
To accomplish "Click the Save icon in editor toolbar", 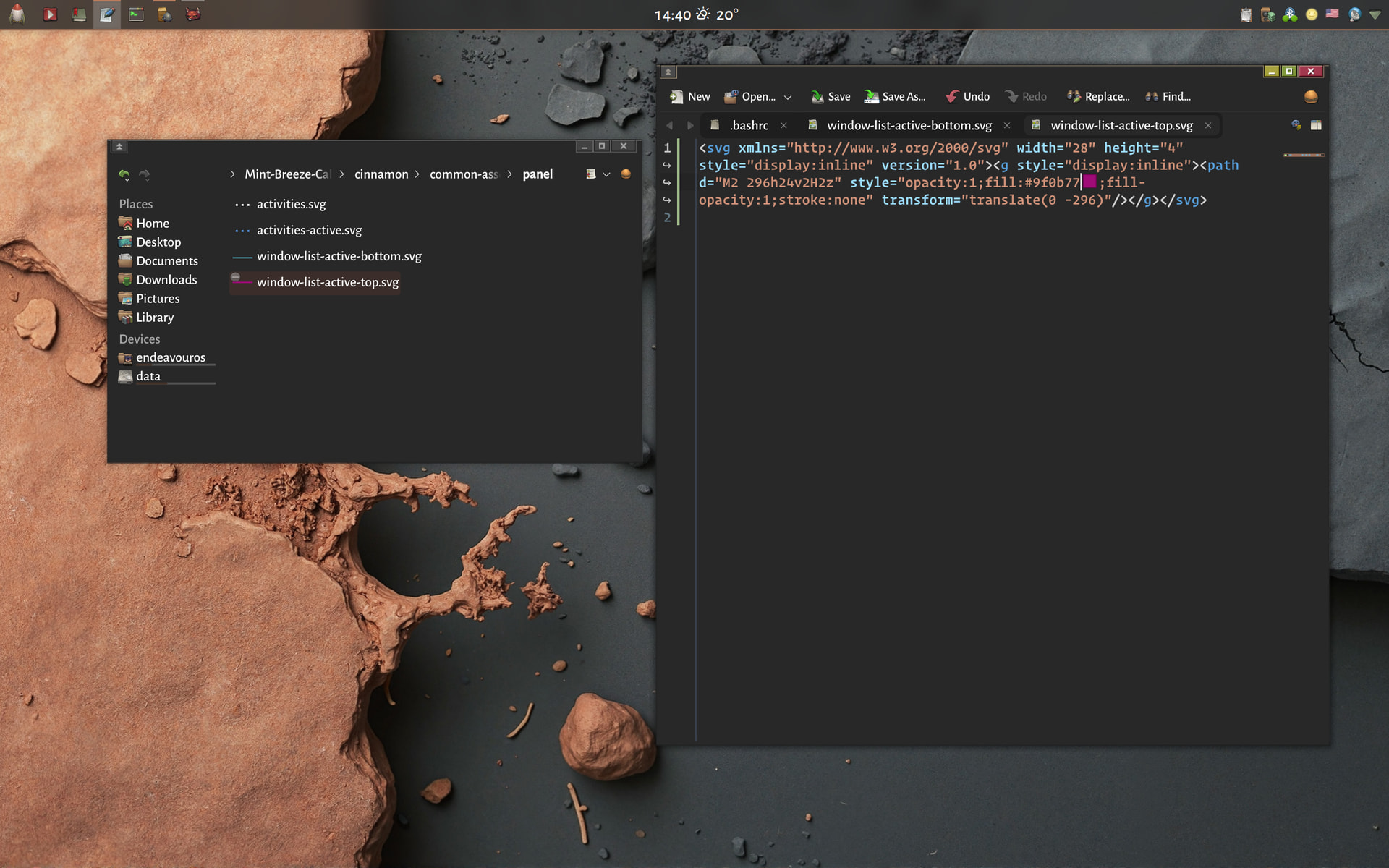I will click(x=817, y=96).
